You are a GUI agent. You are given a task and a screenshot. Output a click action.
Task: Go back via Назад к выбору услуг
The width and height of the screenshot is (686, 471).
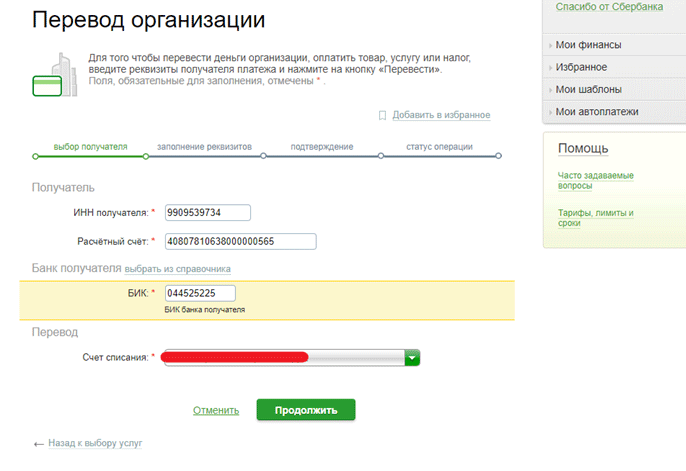click(95, 443)
